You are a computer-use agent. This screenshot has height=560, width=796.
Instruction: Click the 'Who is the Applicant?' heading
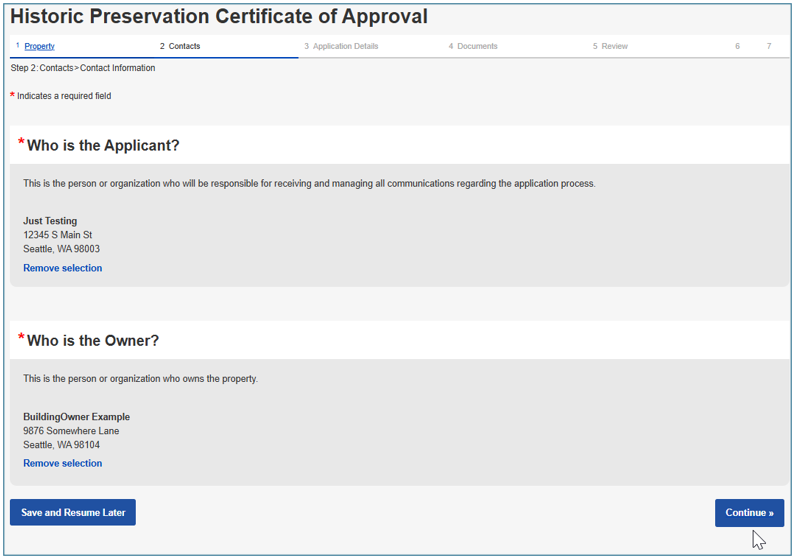coord(103,146)
